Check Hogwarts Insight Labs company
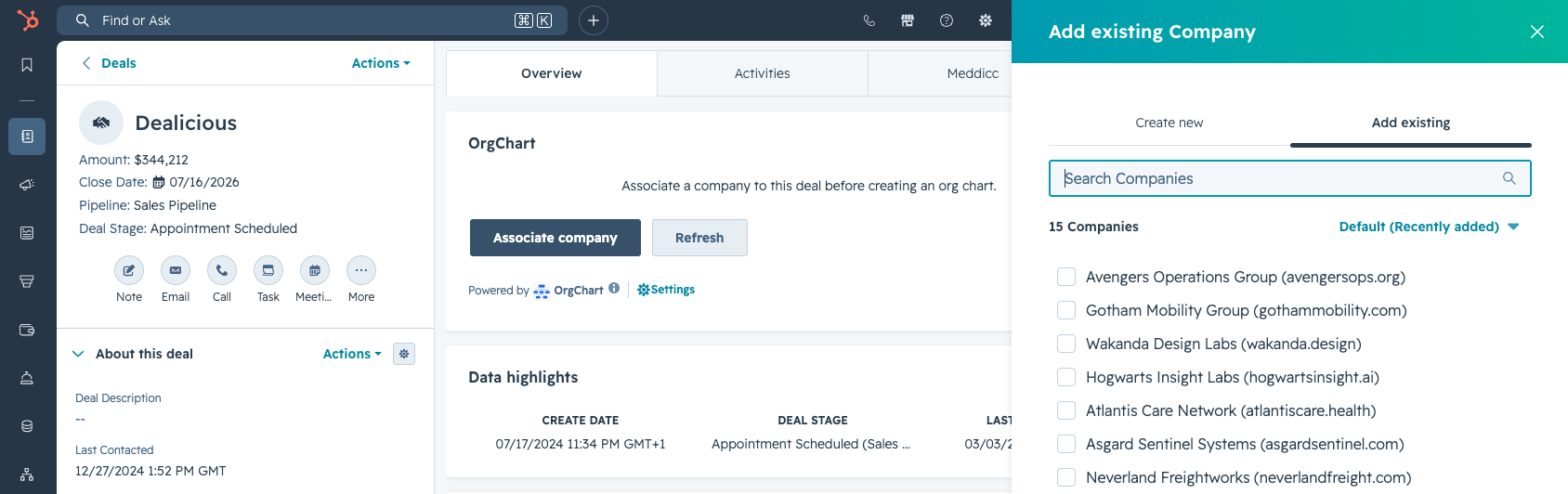This screenshot has height=494, width=1568. [x=1066, y=377]
